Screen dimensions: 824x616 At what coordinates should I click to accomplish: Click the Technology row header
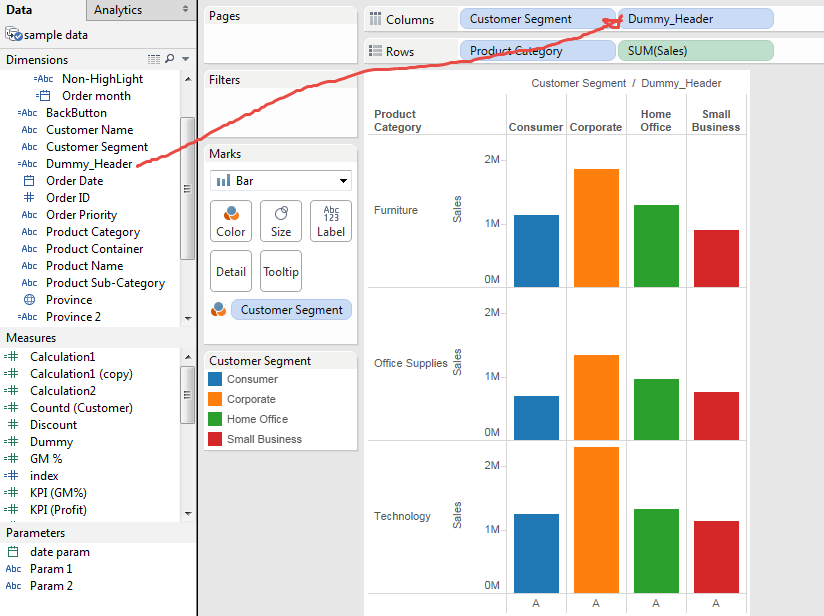pos(402,516)
